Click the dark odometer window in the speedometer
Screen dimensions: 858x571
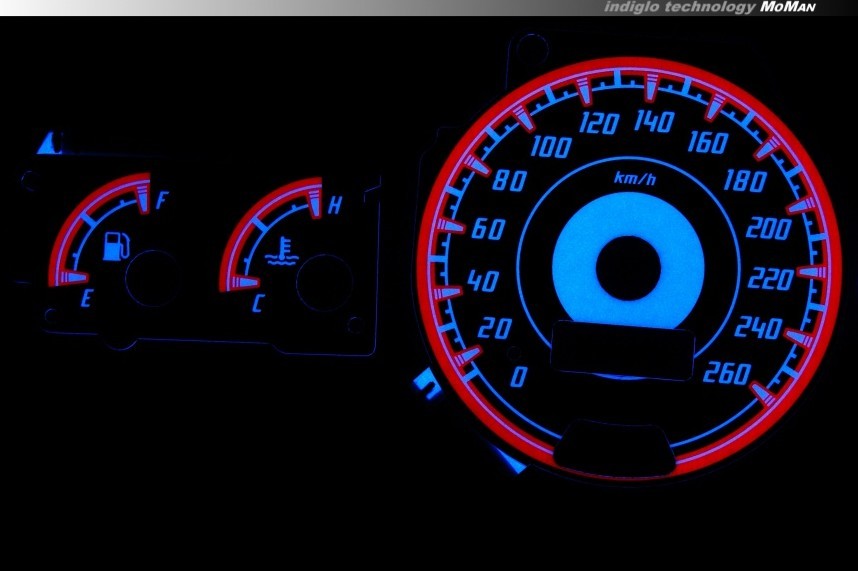coord(623,350)
